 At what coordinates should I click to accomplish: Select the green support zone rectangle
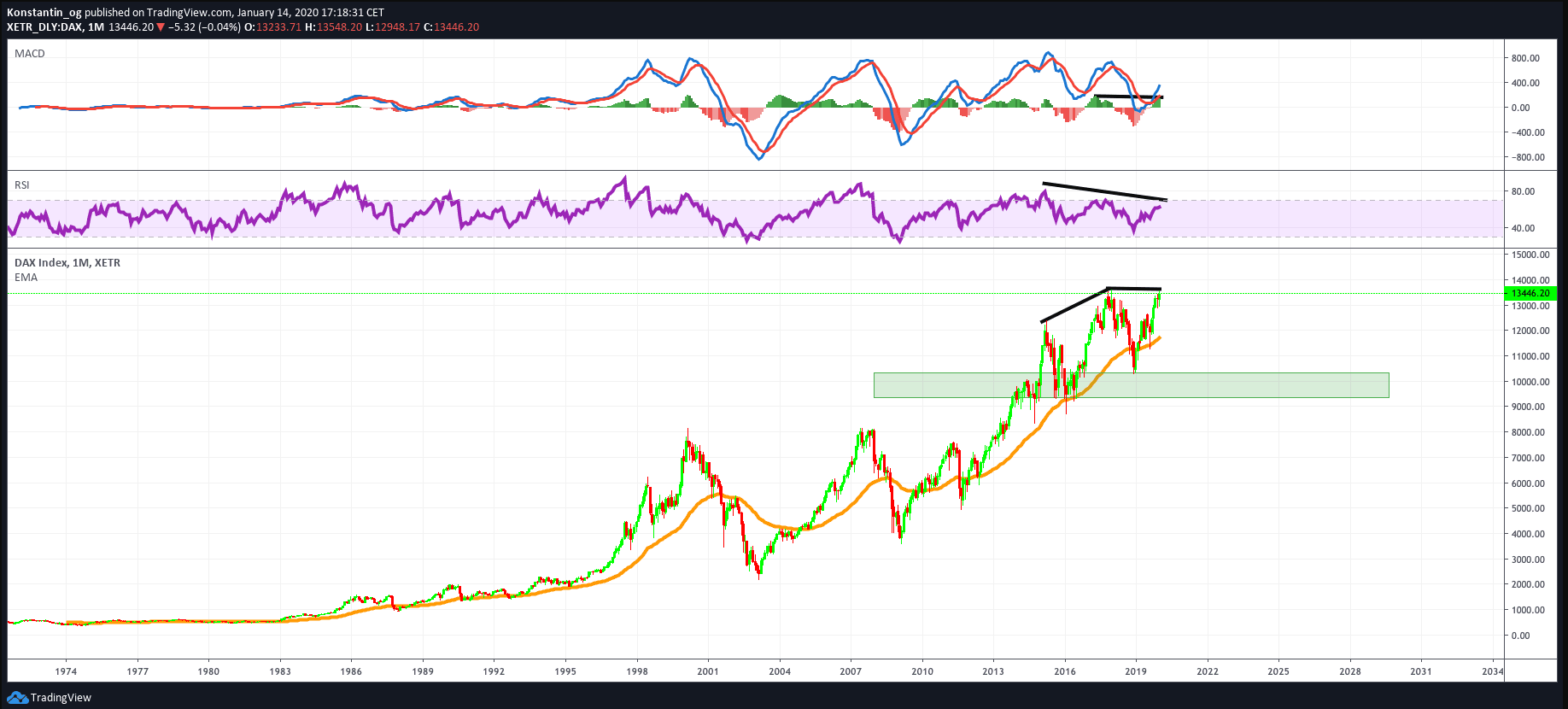1131,385
